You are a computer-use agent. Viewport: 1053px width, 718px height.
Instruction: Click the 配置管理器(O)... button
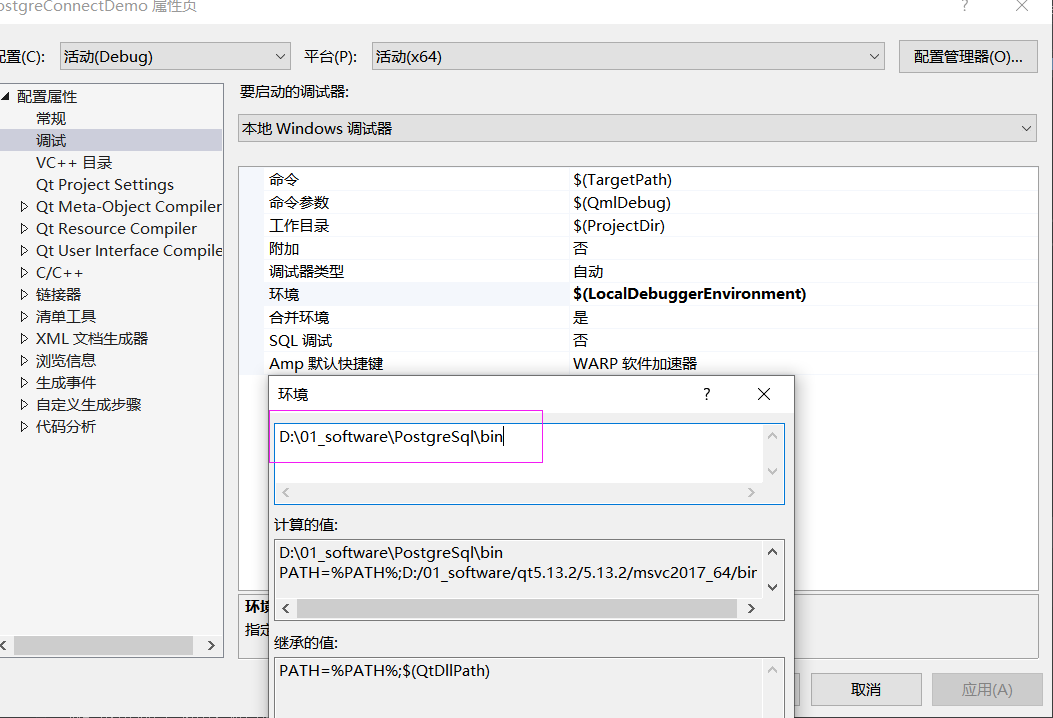pyautogui.click(x=967, y=56)
